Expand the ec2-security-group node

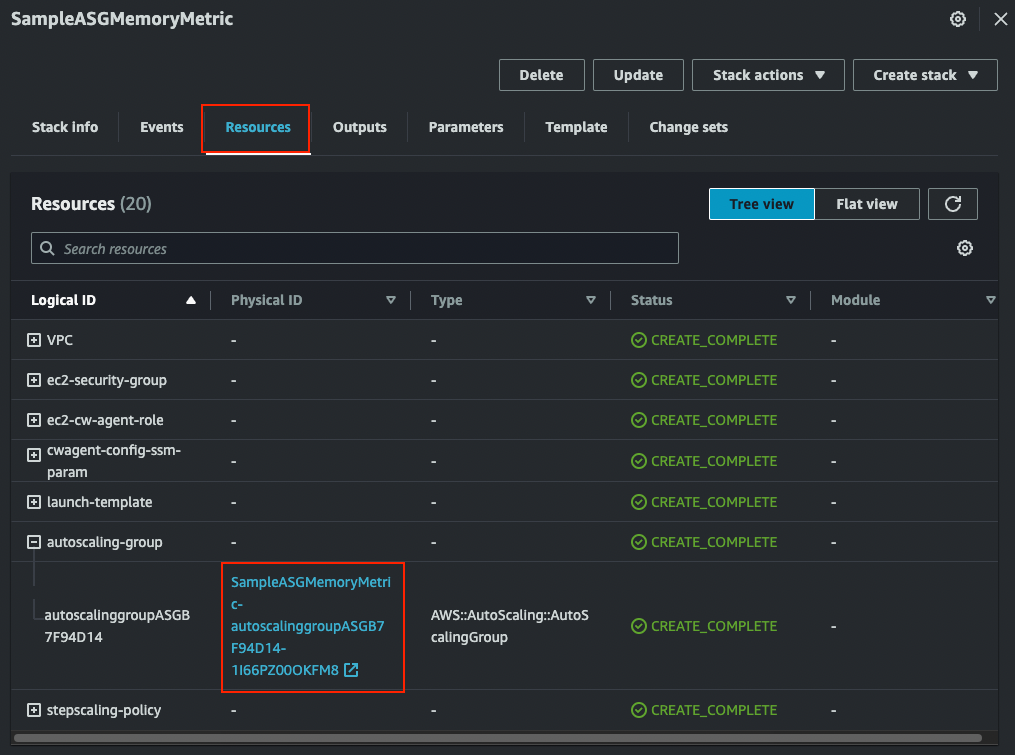coord(34,380)
